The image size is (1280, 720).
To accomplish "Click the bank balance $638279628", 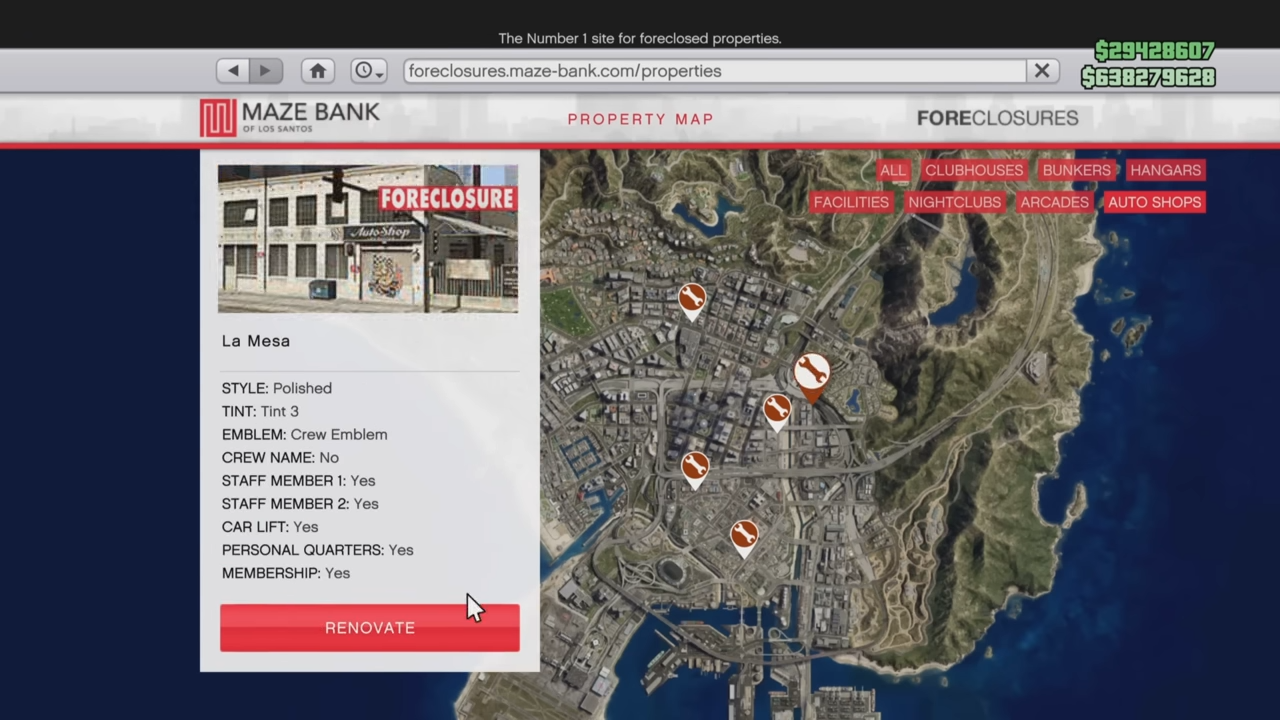I will (x=1148, y=77).
